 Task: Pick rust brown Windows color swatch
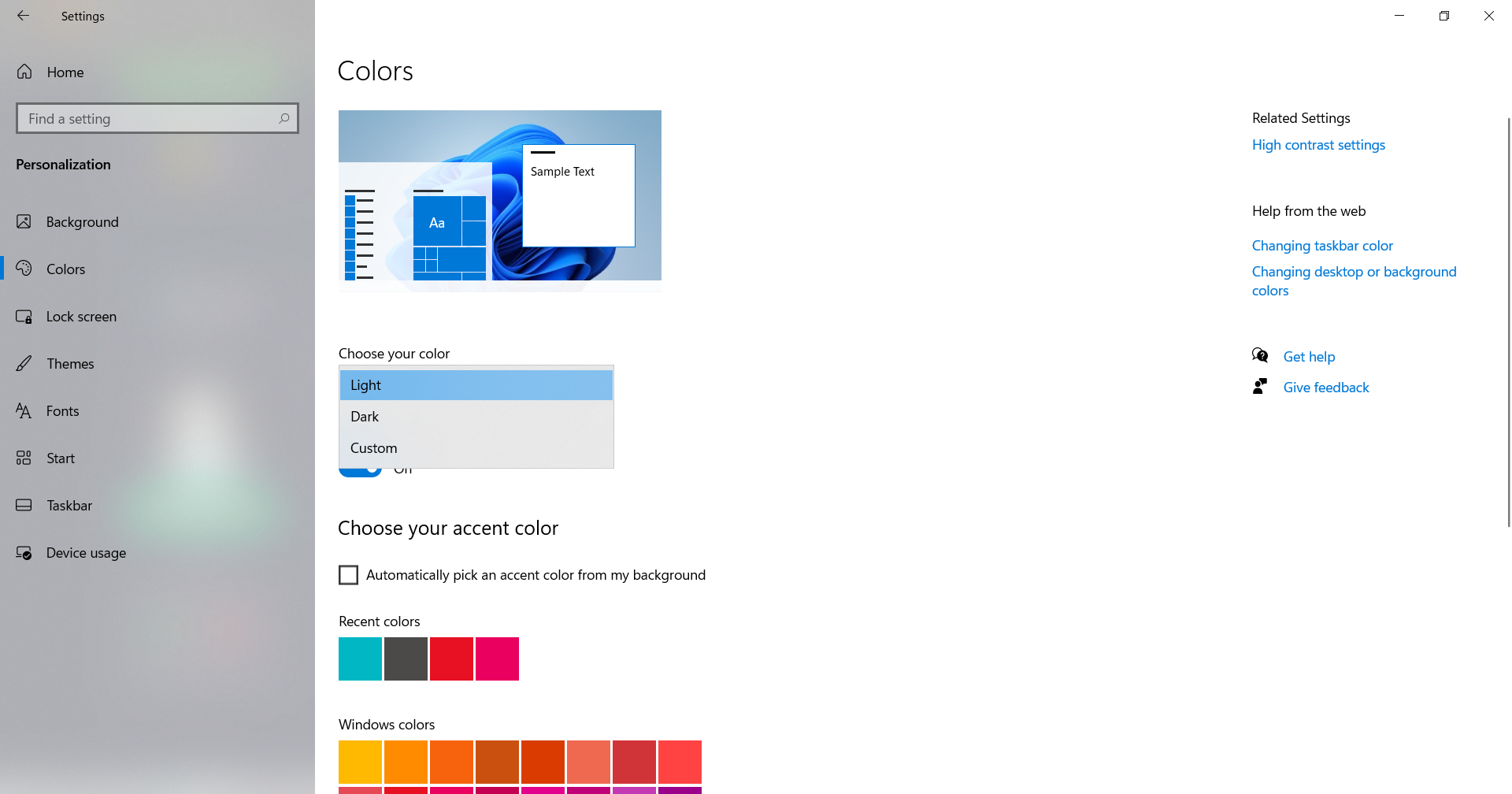coord(497,762)
